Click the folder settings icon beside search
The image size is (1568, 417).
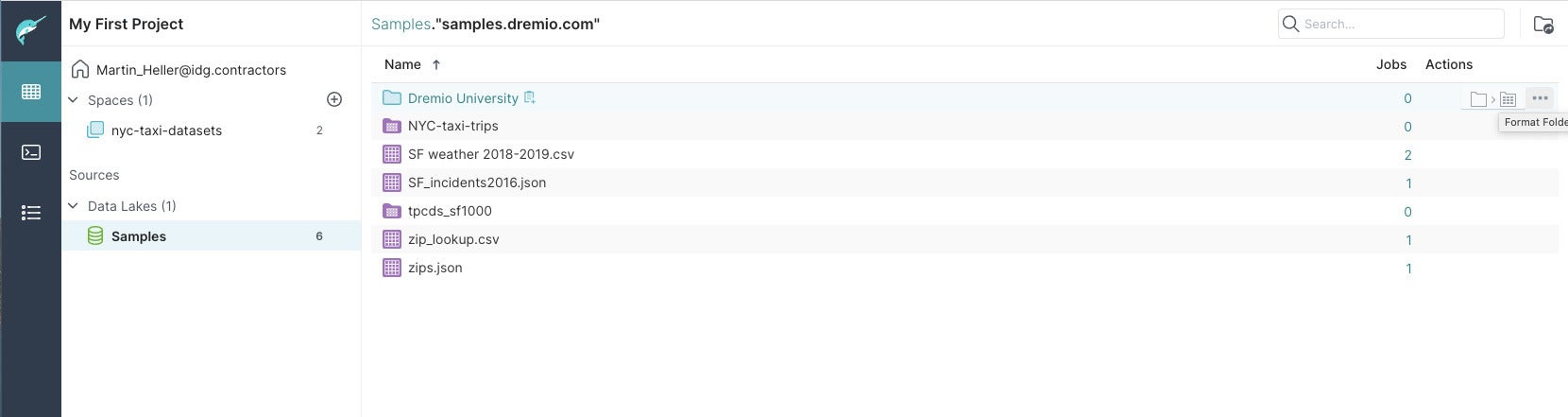point(1543,25)
